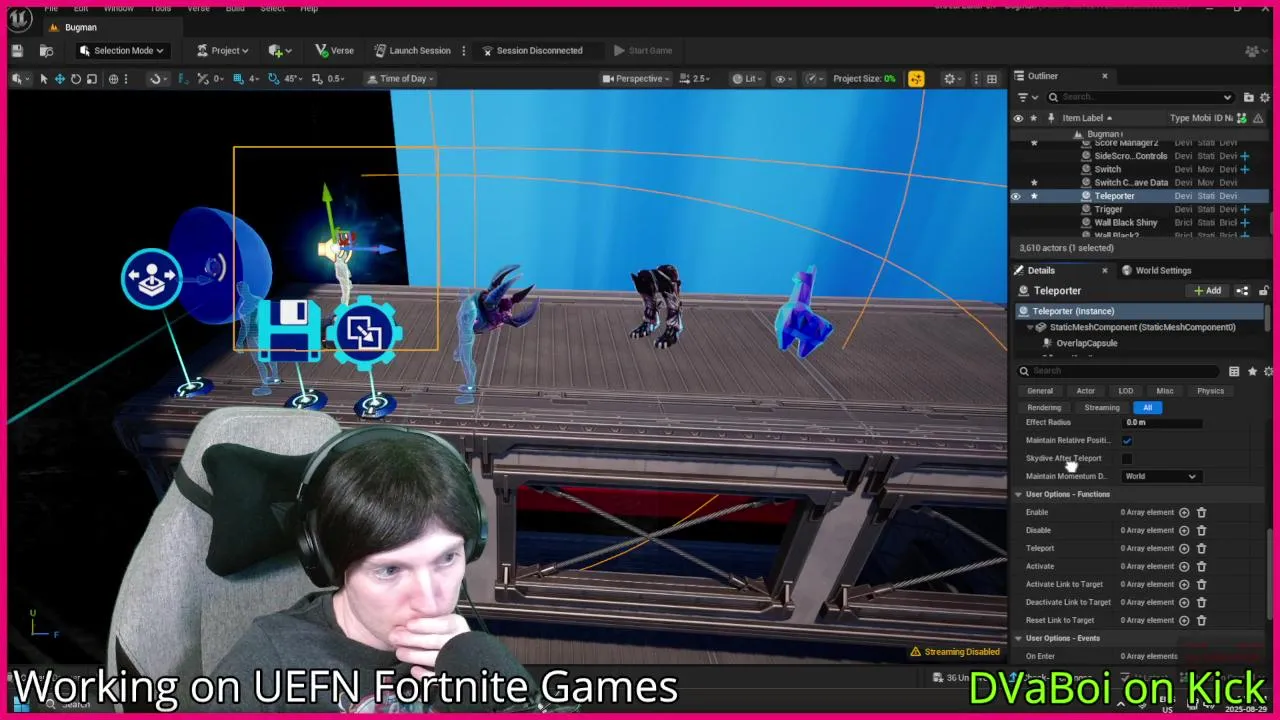Screen dimensions: 1280x720
Task: Click the Outliner search field
Action: pos(1139,97)
